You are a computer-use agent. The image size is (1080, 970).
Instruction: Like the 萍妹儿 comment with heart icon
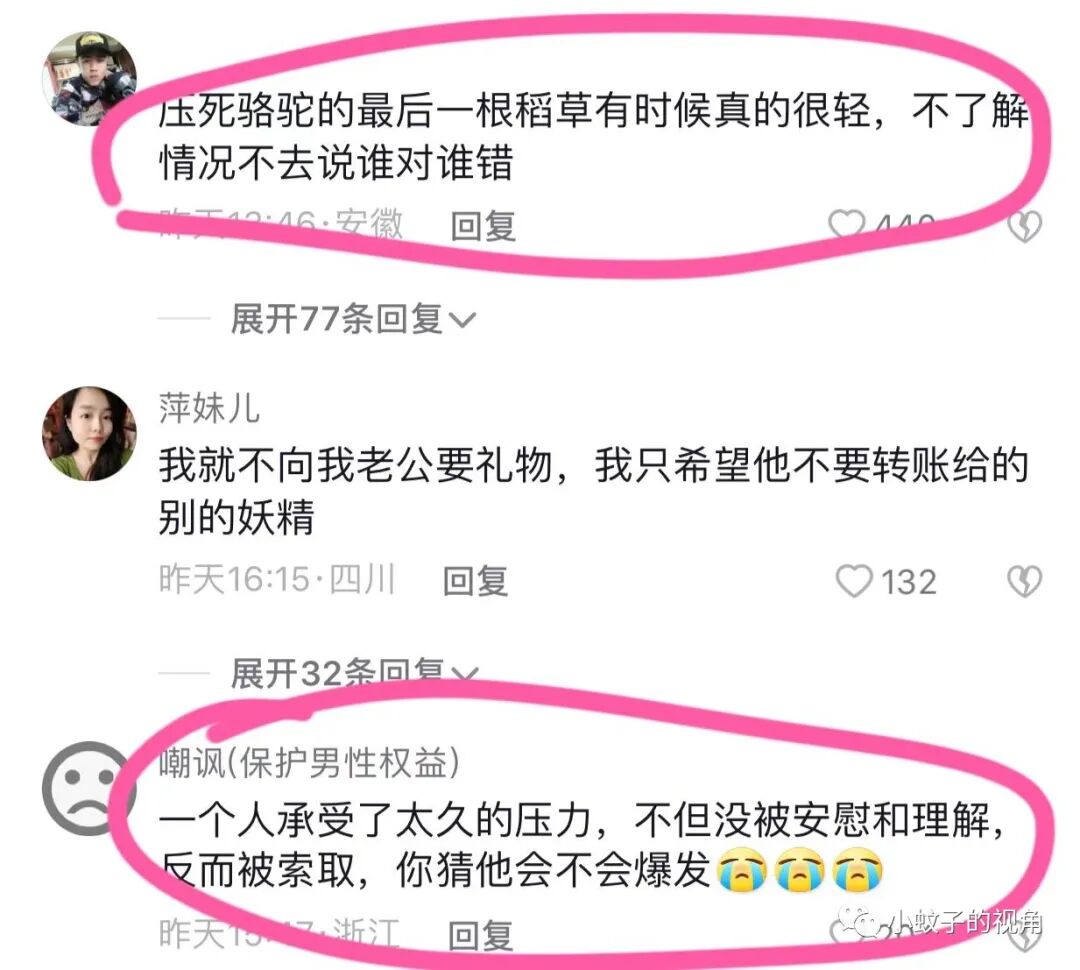click(854, 581)
